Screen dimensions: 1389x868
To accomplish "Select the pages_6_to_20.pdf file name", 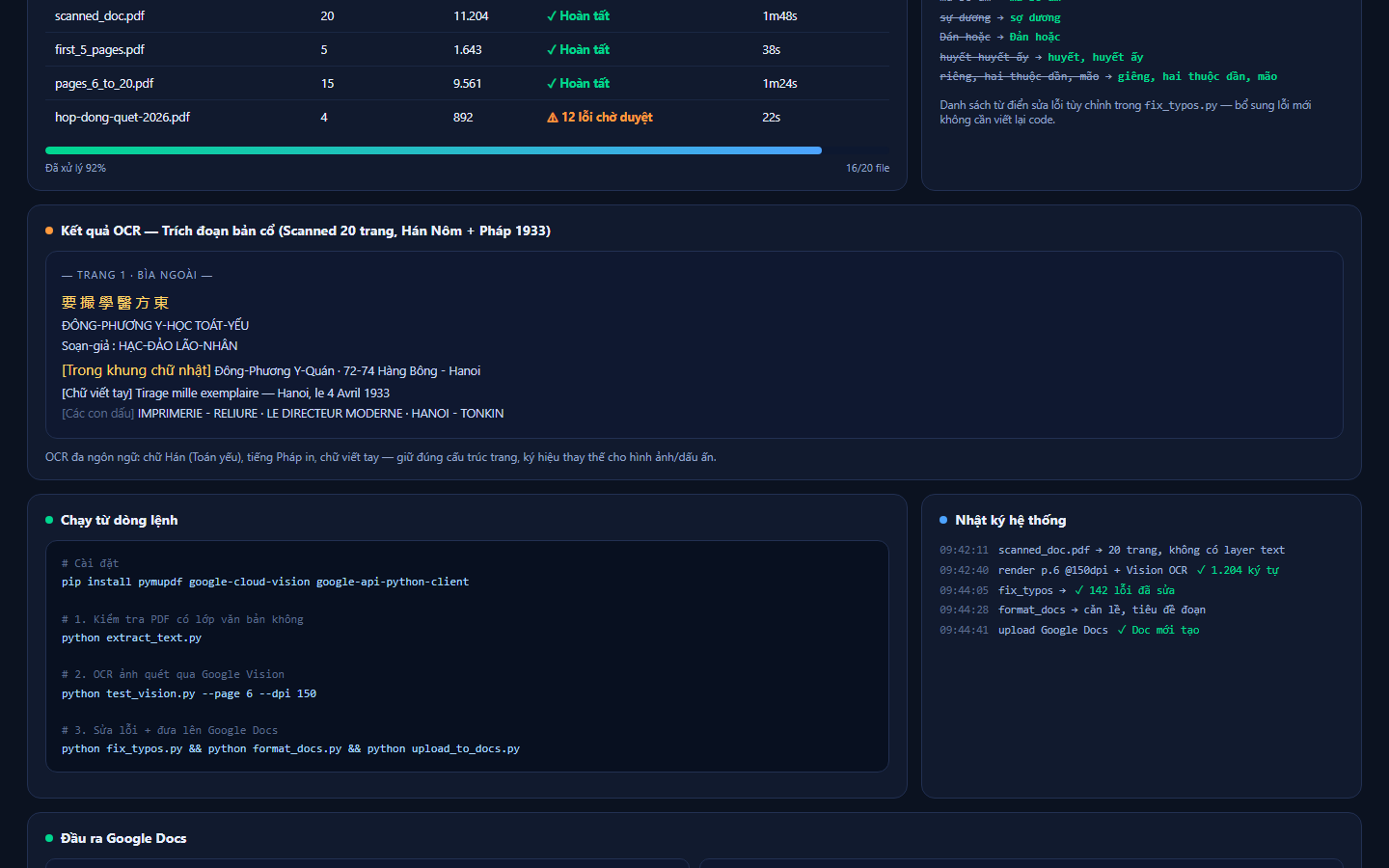I will pyautogui.click(x=104, y=84).
